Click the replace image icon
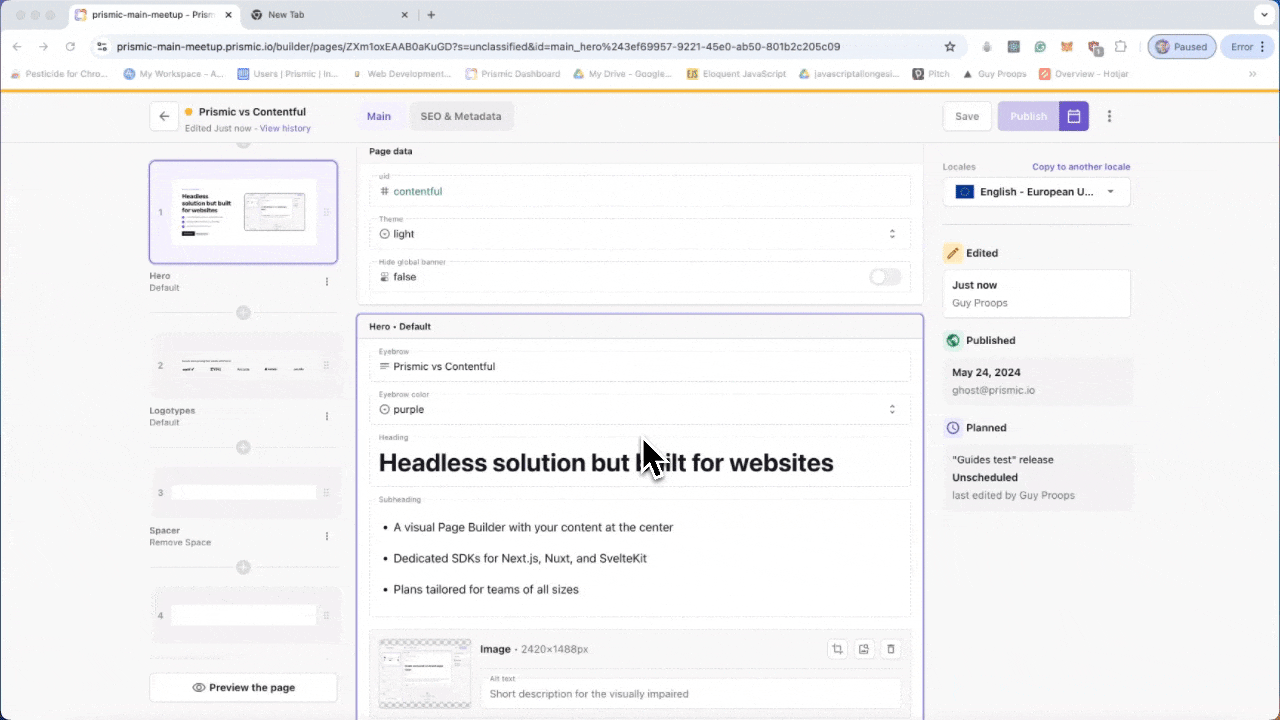Screen dimensions: 1280x720 point(864,649)
